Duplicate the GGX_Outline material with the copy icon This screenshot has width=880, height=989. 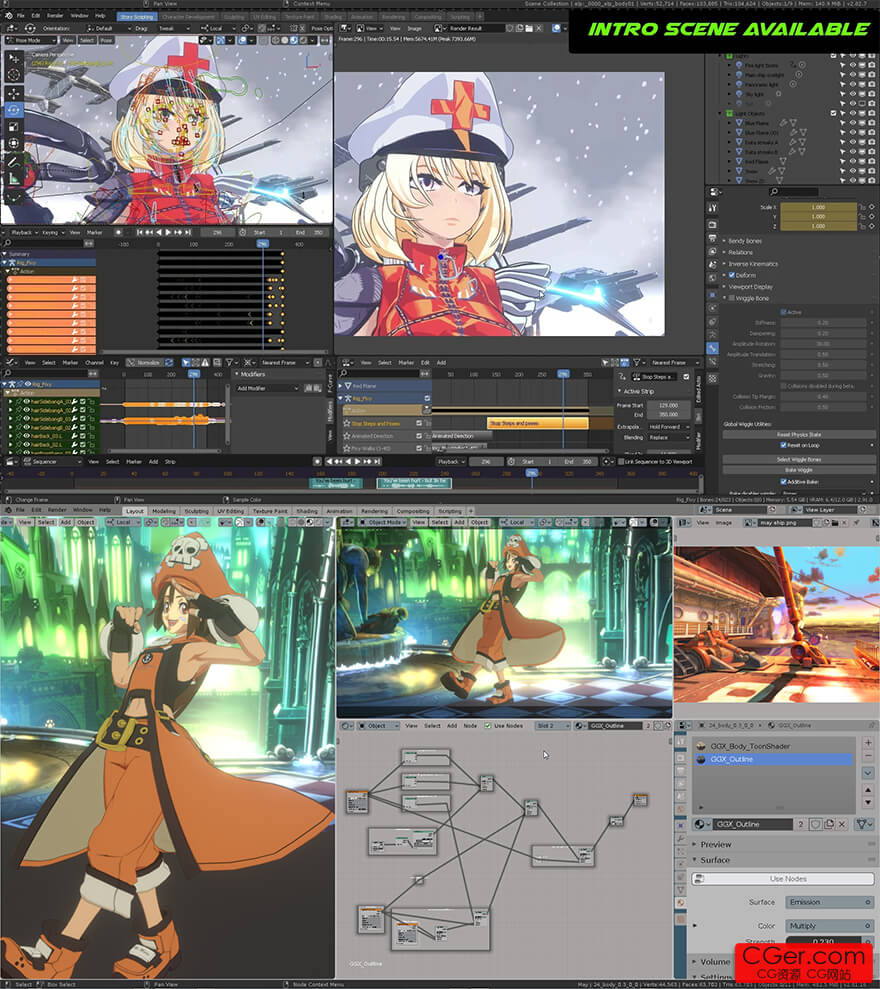[829, 824]
